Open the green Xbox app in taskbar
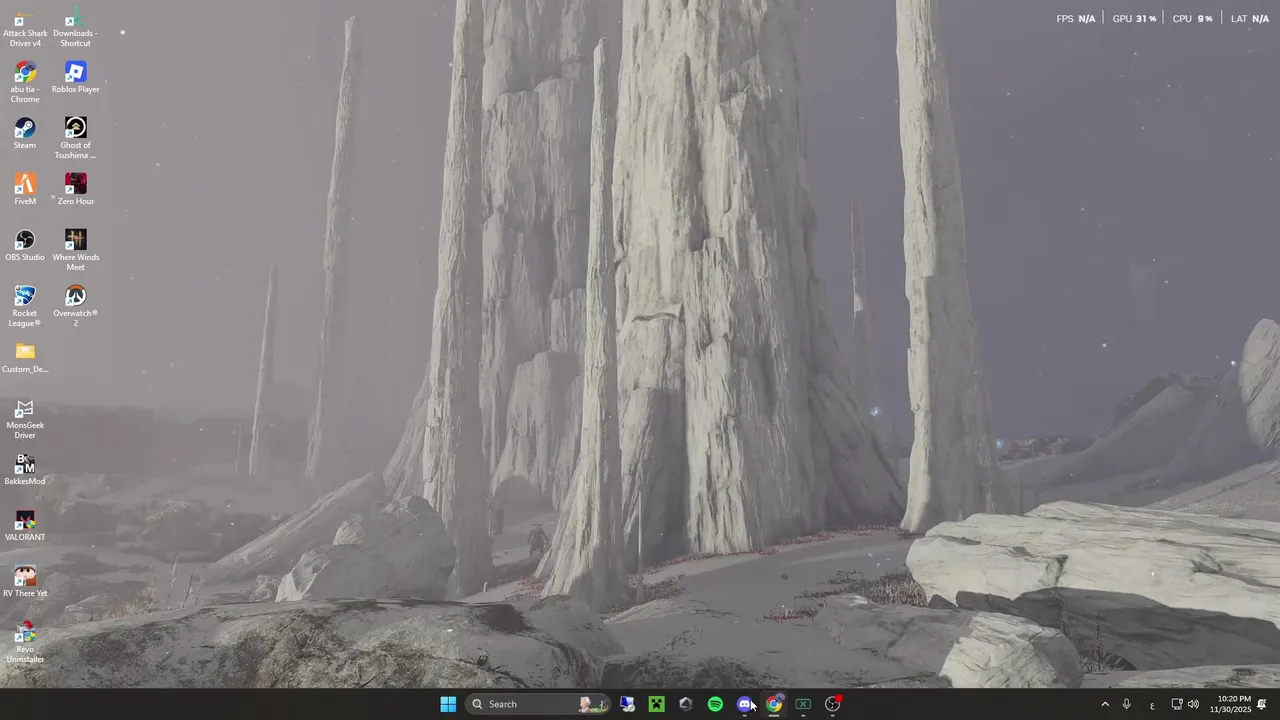The height and width of the screenshot is (720, 1280). [803, 704]
